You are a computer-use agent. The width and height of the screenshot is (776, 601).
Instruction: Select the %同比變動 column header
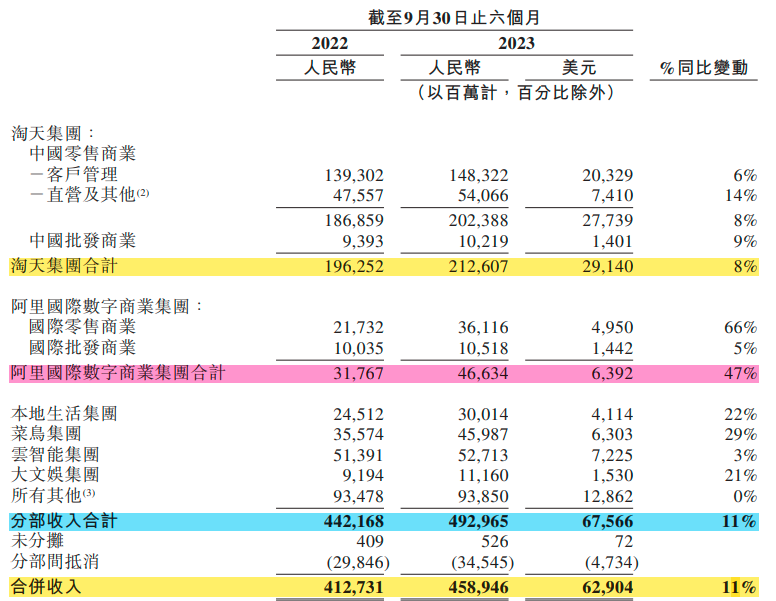pos(704,67)
